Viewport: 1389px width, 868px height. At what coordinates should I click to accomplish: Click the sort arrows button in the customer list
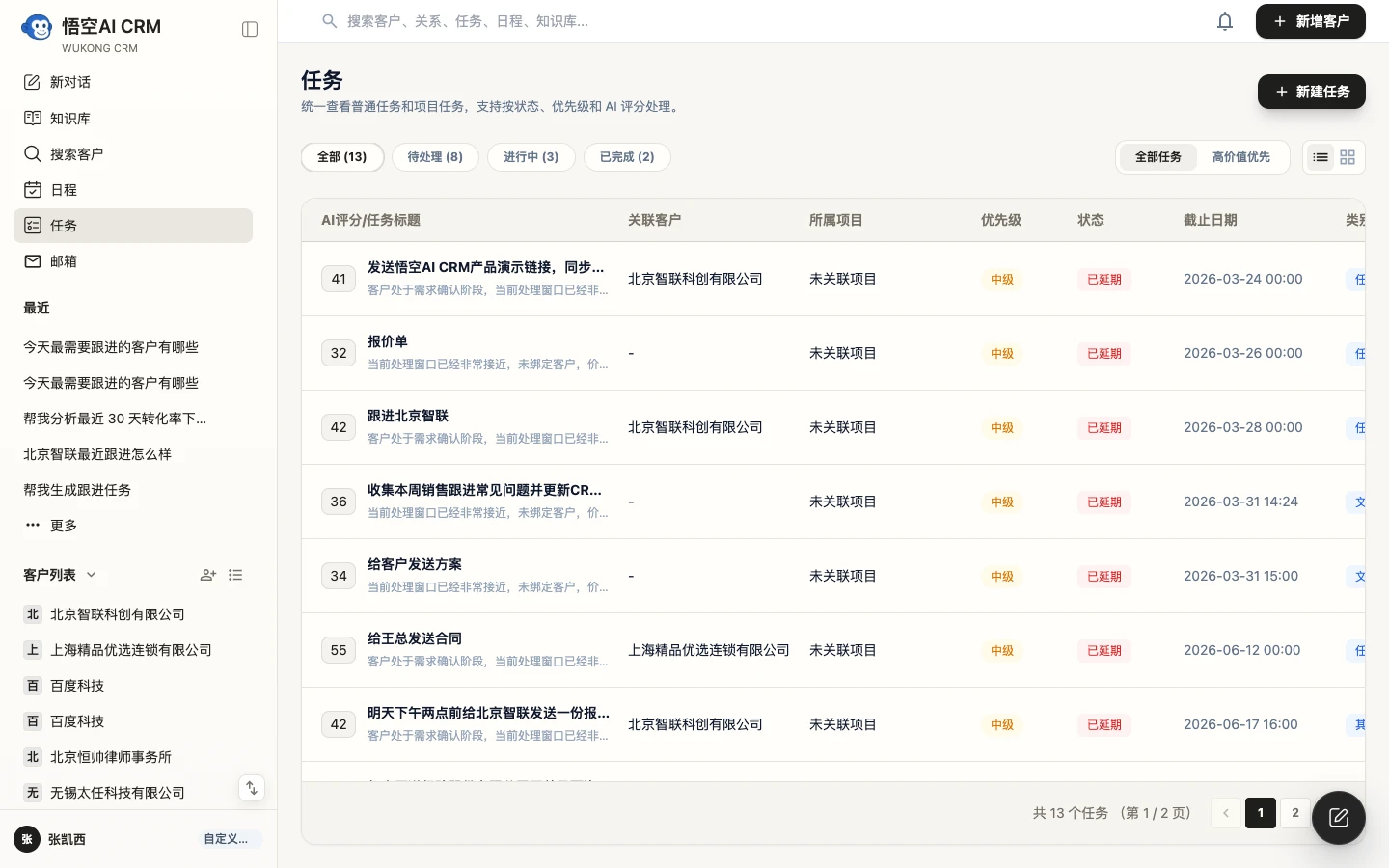[x=252, y=788]
